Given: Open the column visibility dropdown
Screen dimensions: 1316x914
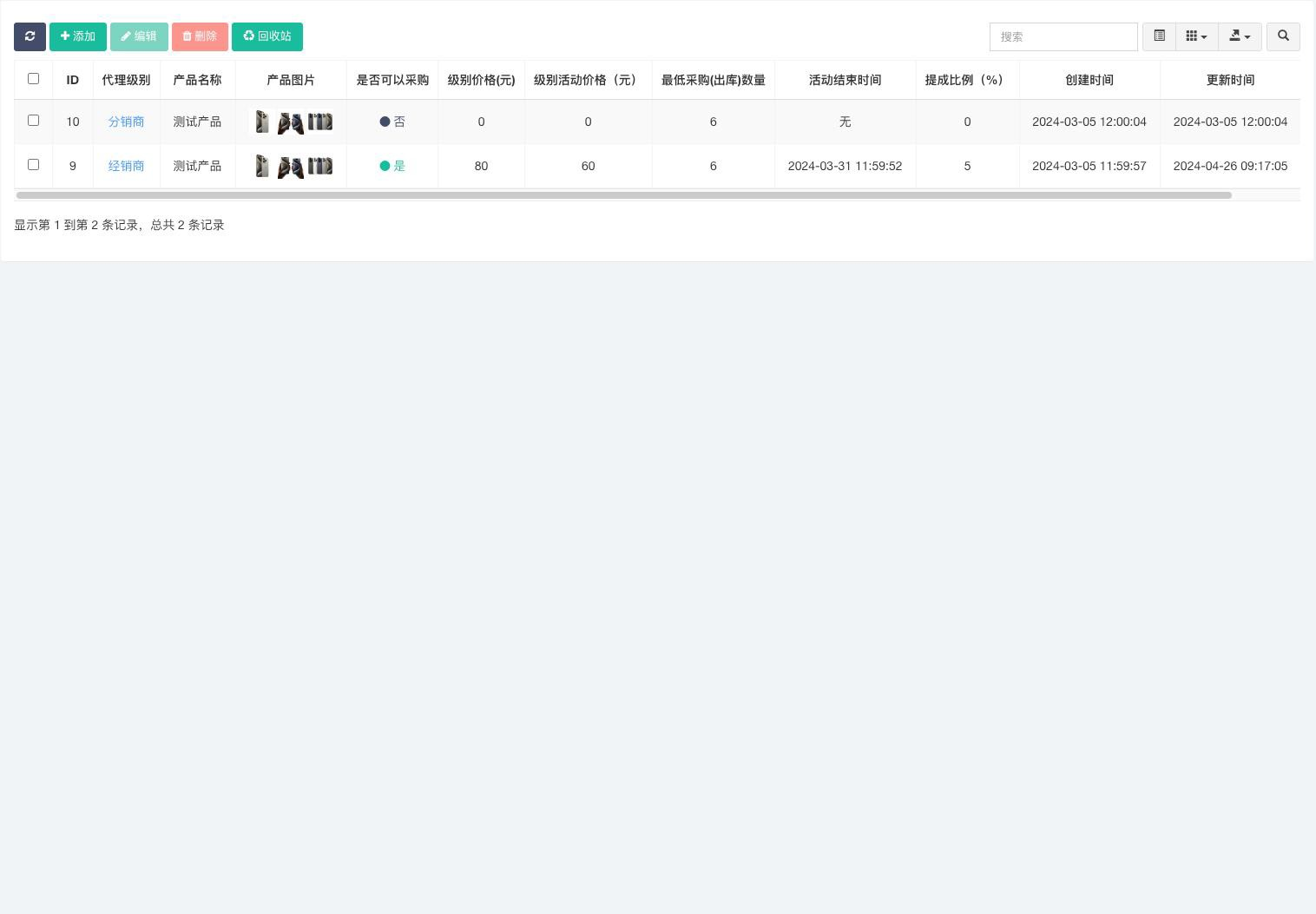Looking at the screenshot, I should pyautogui.click(x=1196, y=36).
